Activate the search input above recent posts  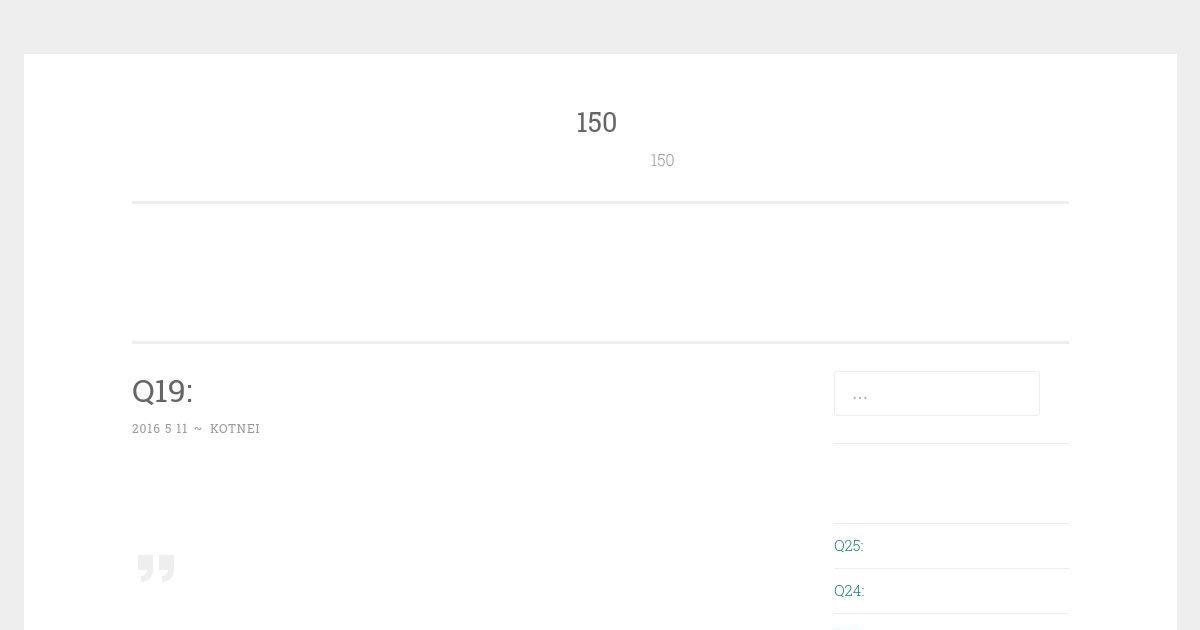coord(937,393)
